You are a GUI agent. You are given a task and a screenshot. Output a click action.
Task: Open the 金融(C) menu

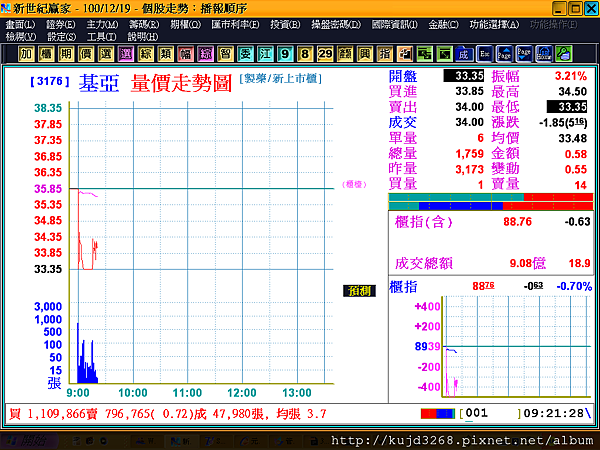[x=443, y=24]
